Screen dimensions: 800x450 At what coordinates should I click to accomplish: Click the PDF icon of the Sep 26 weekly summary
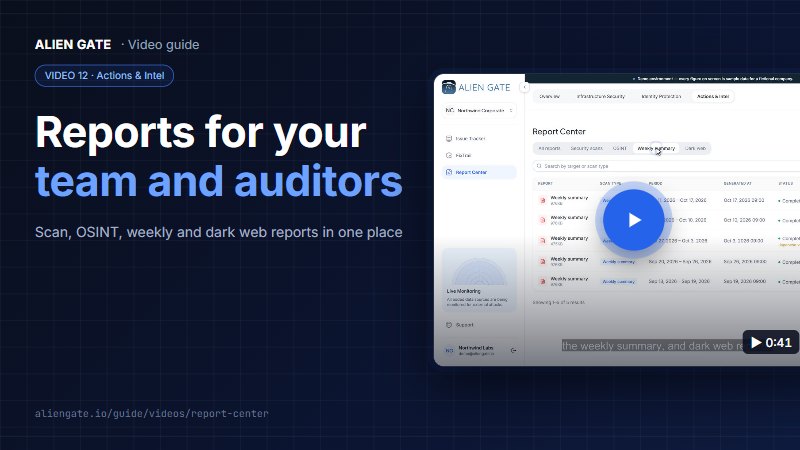(x=542, y=261)
